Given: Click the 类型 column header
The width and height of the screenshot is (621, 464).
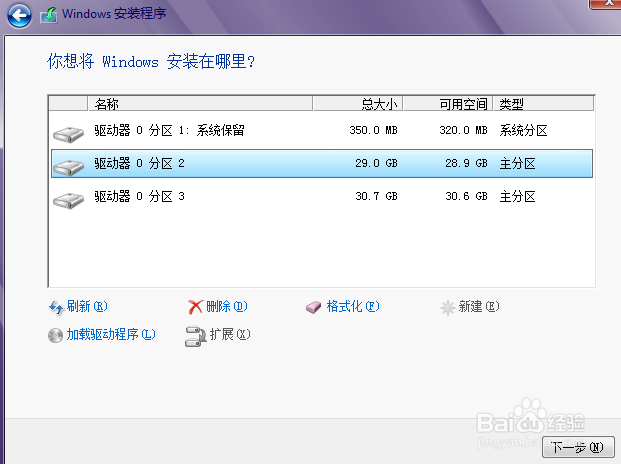Looking at the screenshot, I should 543,104.
